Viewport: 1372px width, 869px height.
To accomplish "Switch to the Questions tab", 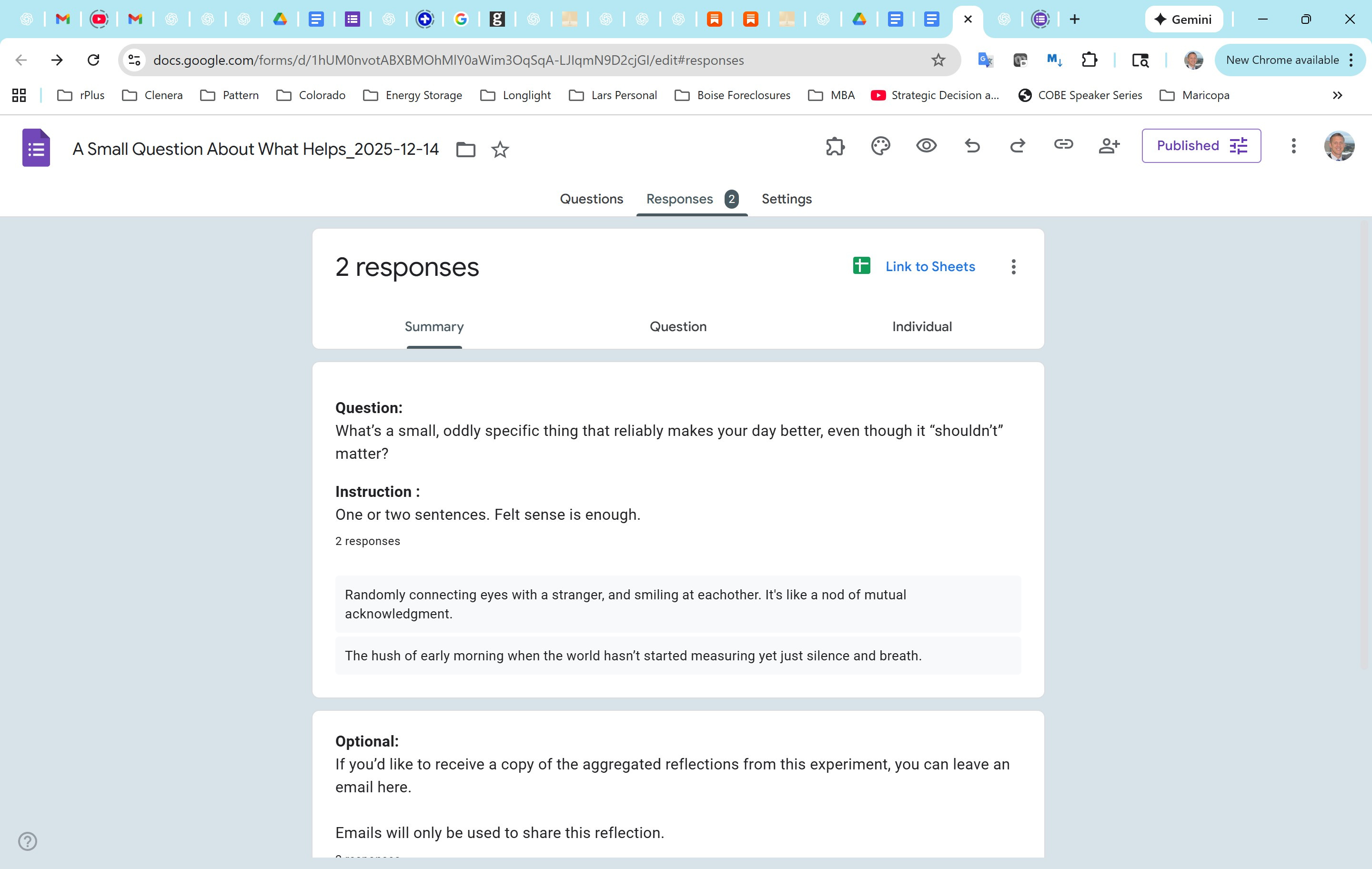I will (x=591, y=199).
